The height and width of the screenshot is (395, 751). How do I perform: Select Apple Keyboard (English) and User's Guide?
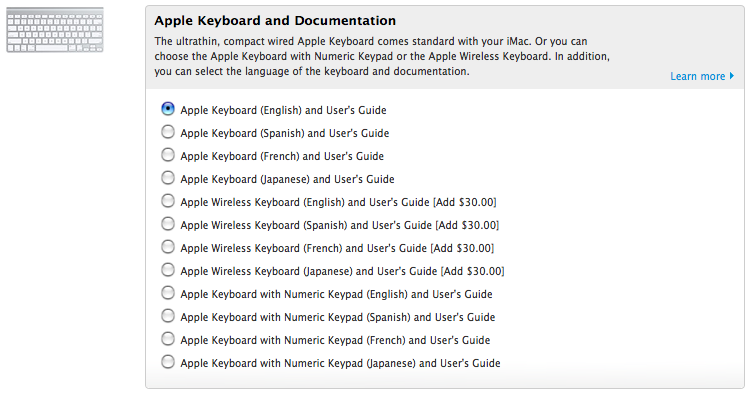coord(168,109)
